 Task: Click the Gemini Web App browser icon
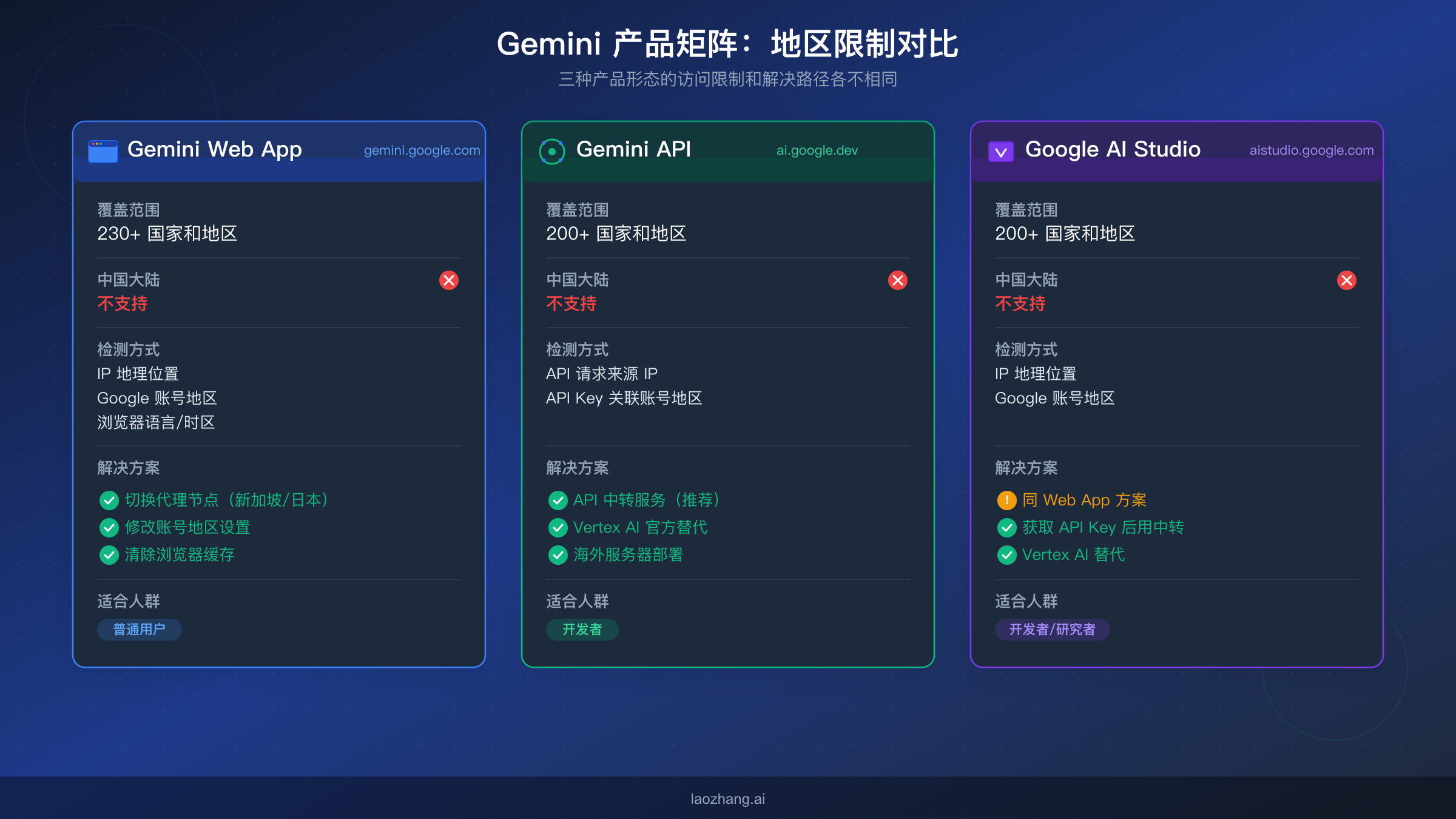point(102,151)
